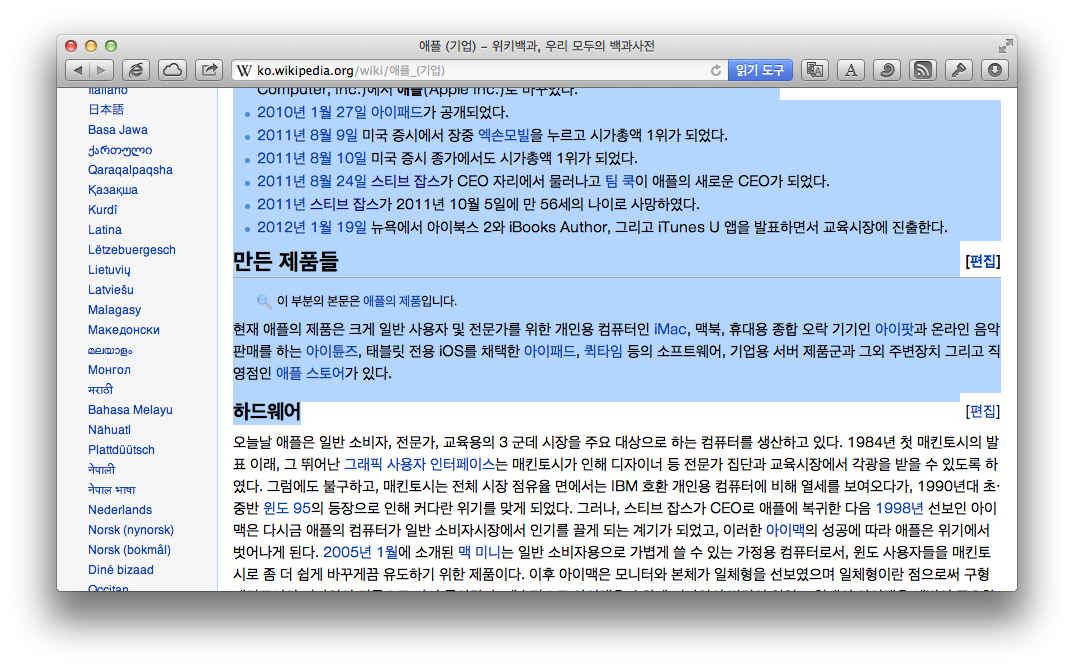Follow the iMac link in the paragraph
Image resolution: width=1074 pixels, height=670 pixels.
tap(670, 330)
